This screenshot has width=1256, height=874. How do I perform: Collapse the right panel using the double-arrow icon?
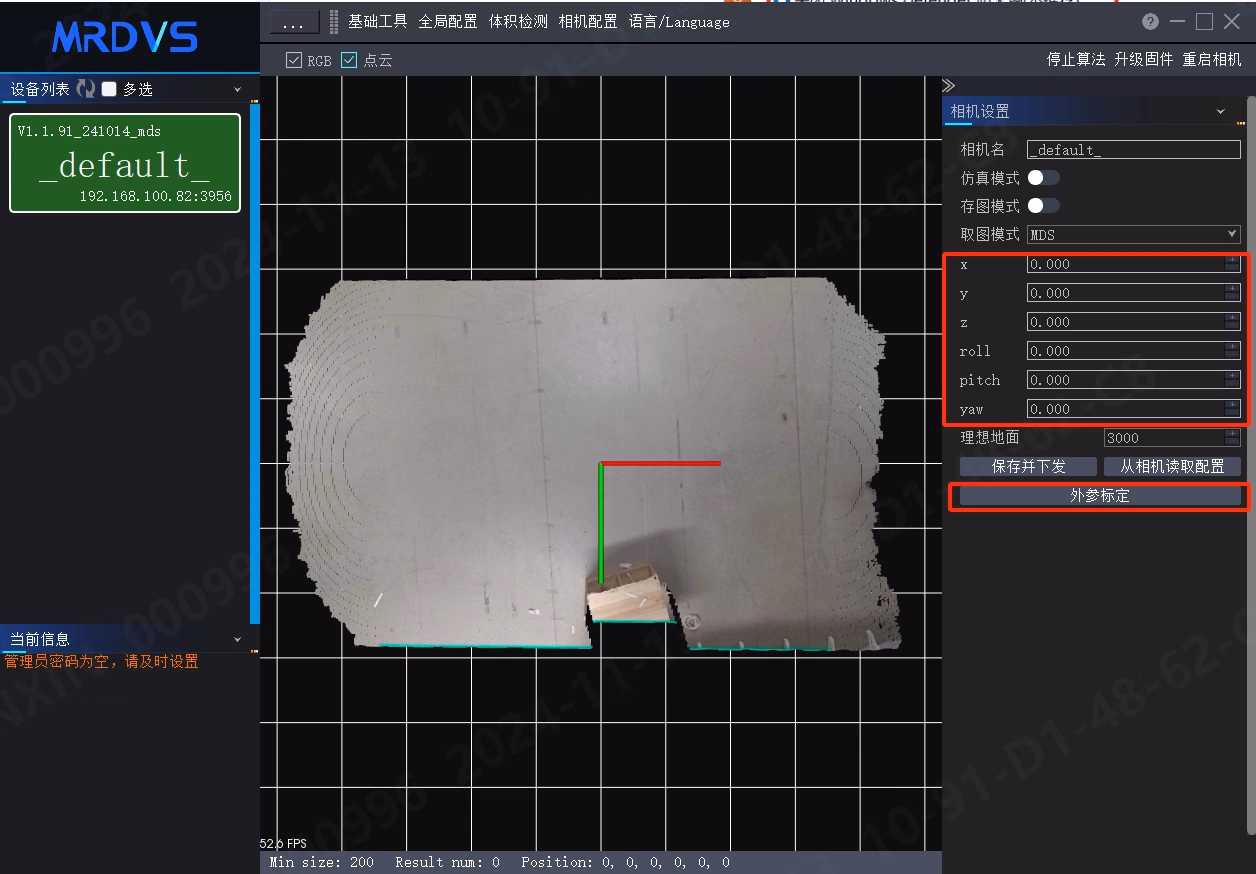[x=949, y=86]
